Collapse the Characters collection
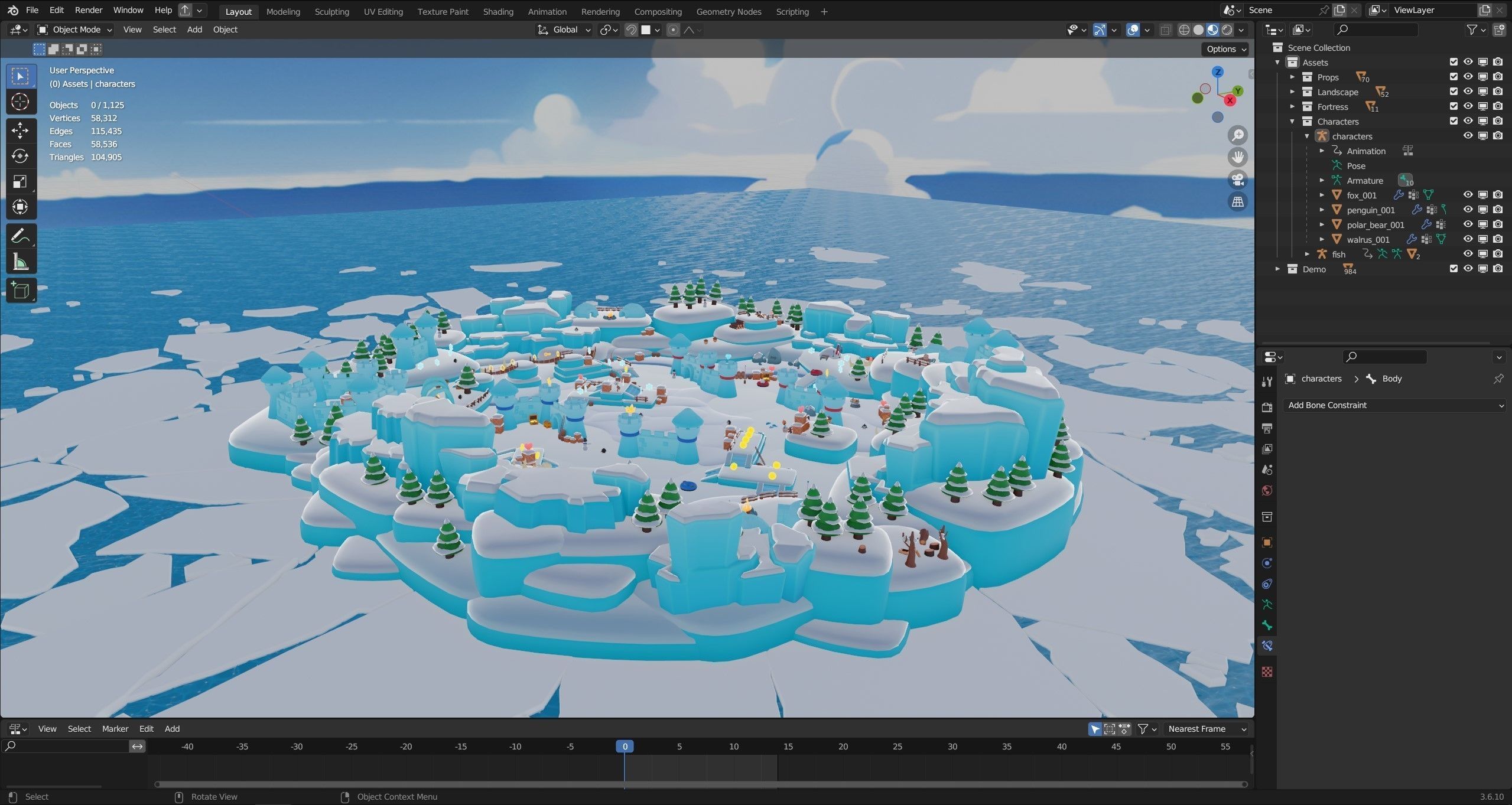The image size is (1512, 805). pos(1292,121)
